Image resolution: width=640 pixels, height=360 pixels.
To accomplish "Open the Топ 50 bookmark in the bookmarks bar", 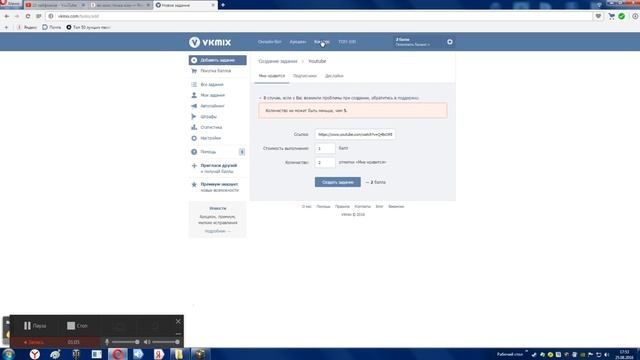I will [x=88, y=27].
